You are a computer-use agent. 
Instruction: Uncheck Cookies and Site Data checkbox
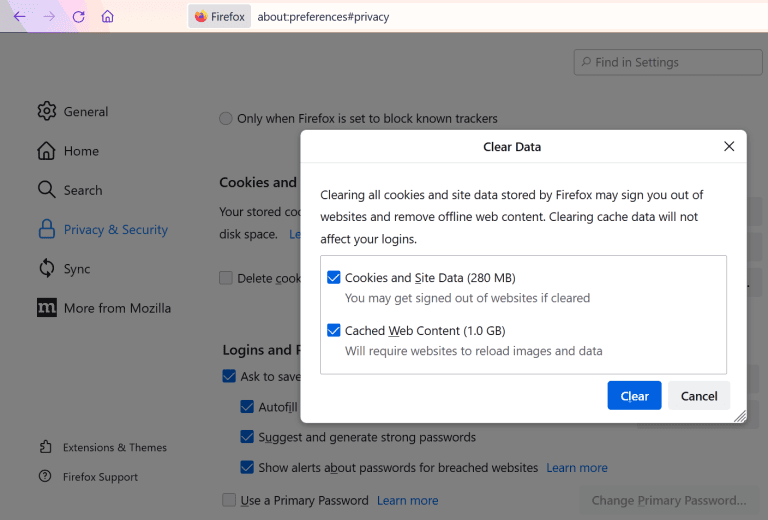(x=334, y=277)
